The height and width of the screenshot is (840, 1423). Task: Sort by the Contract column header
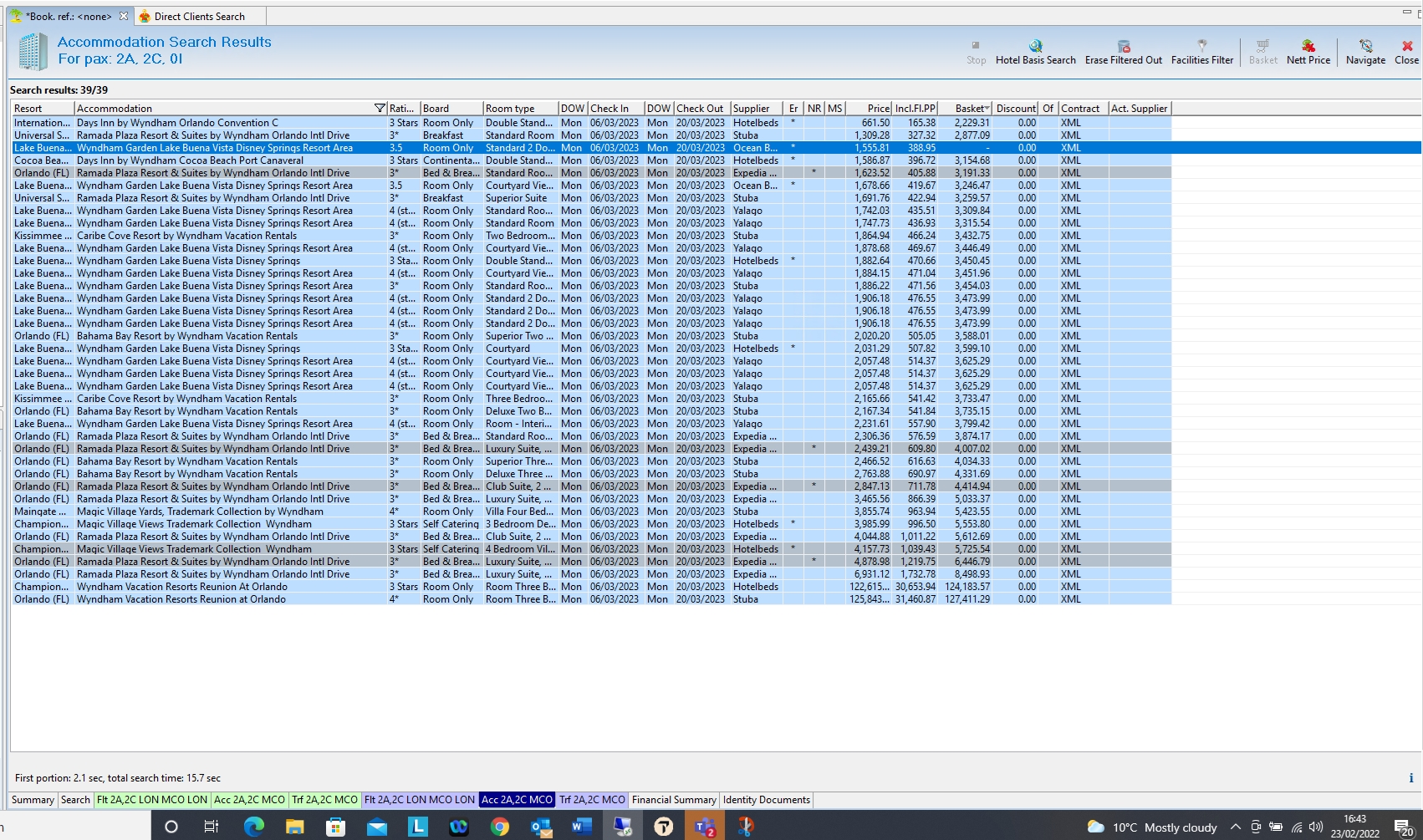tap(1083, 109)
